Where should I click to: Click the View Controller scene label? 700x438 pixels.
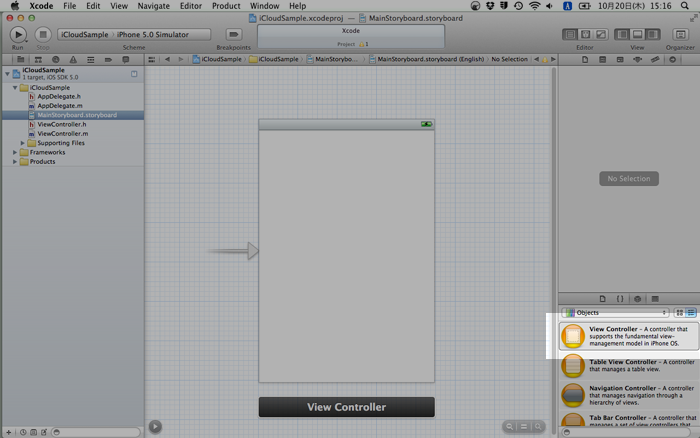[346, 407]
